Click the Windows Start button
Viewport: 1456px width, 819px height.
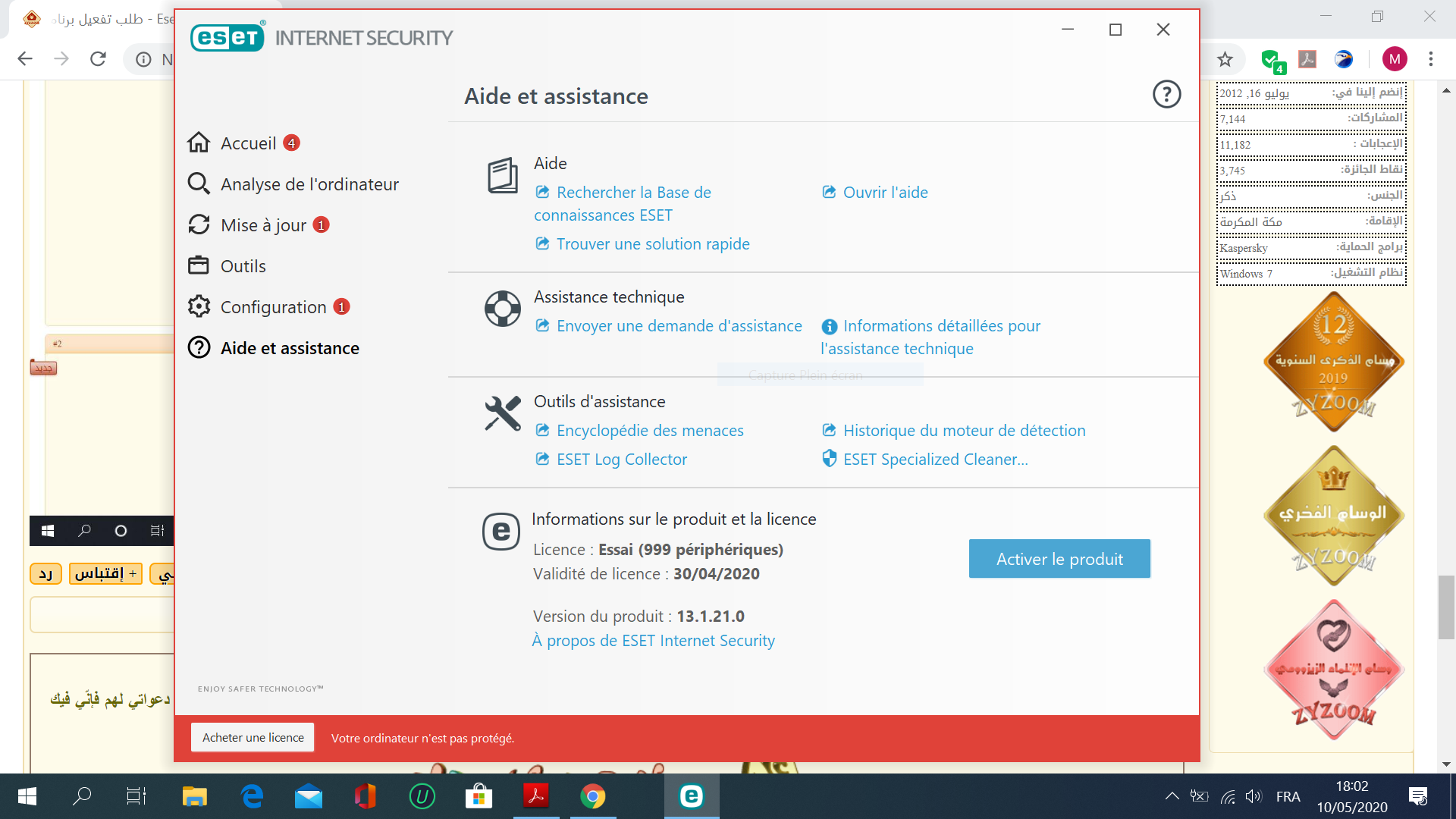27,796
